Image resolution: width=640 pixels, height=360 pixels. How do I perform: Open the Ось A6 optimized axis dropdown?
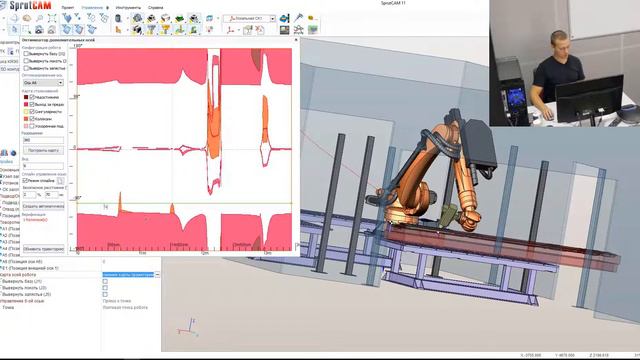point(43,82)
